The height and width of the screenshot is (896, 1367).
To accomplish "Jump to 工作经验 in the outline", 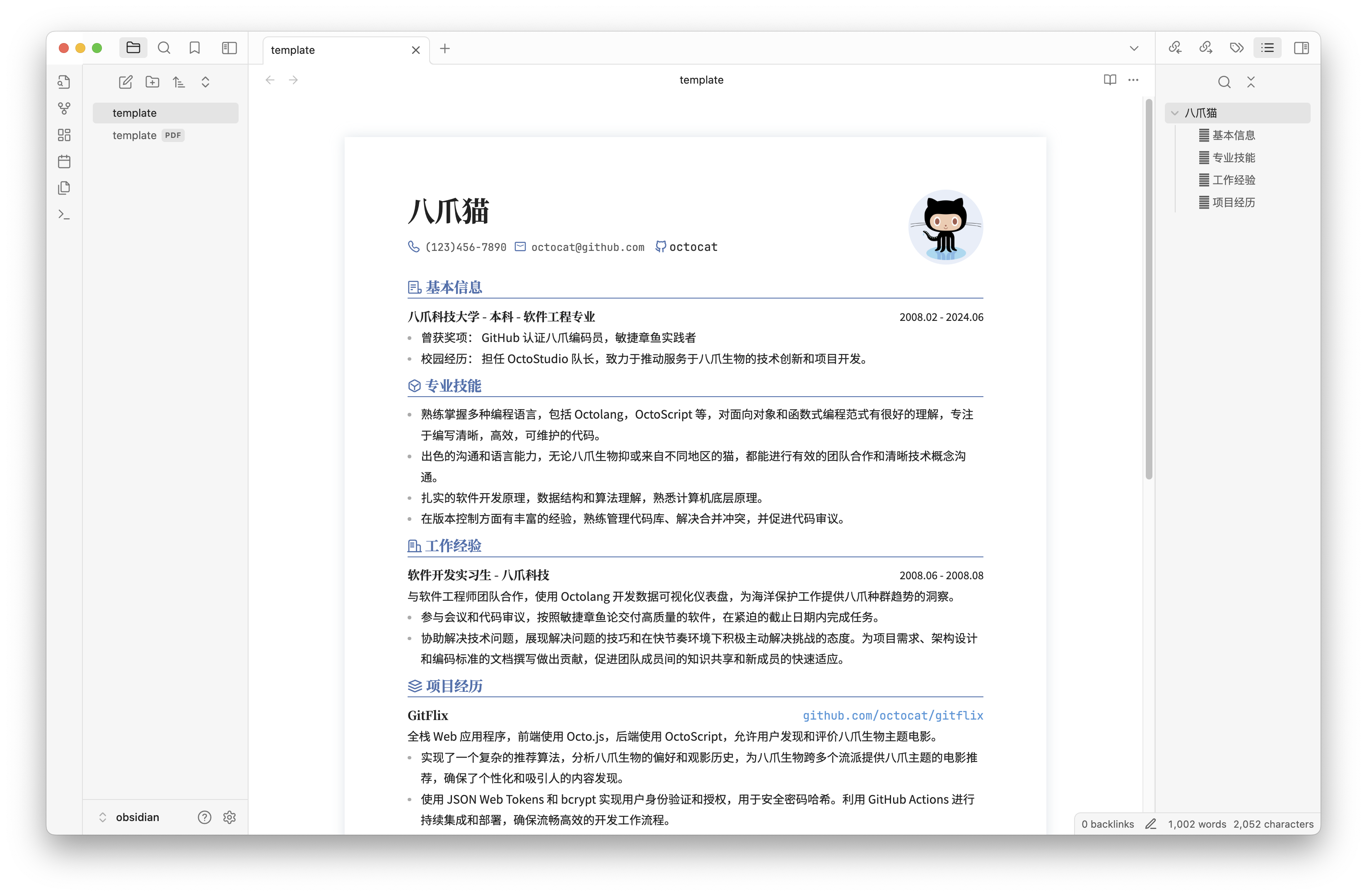I will 1233,180.
